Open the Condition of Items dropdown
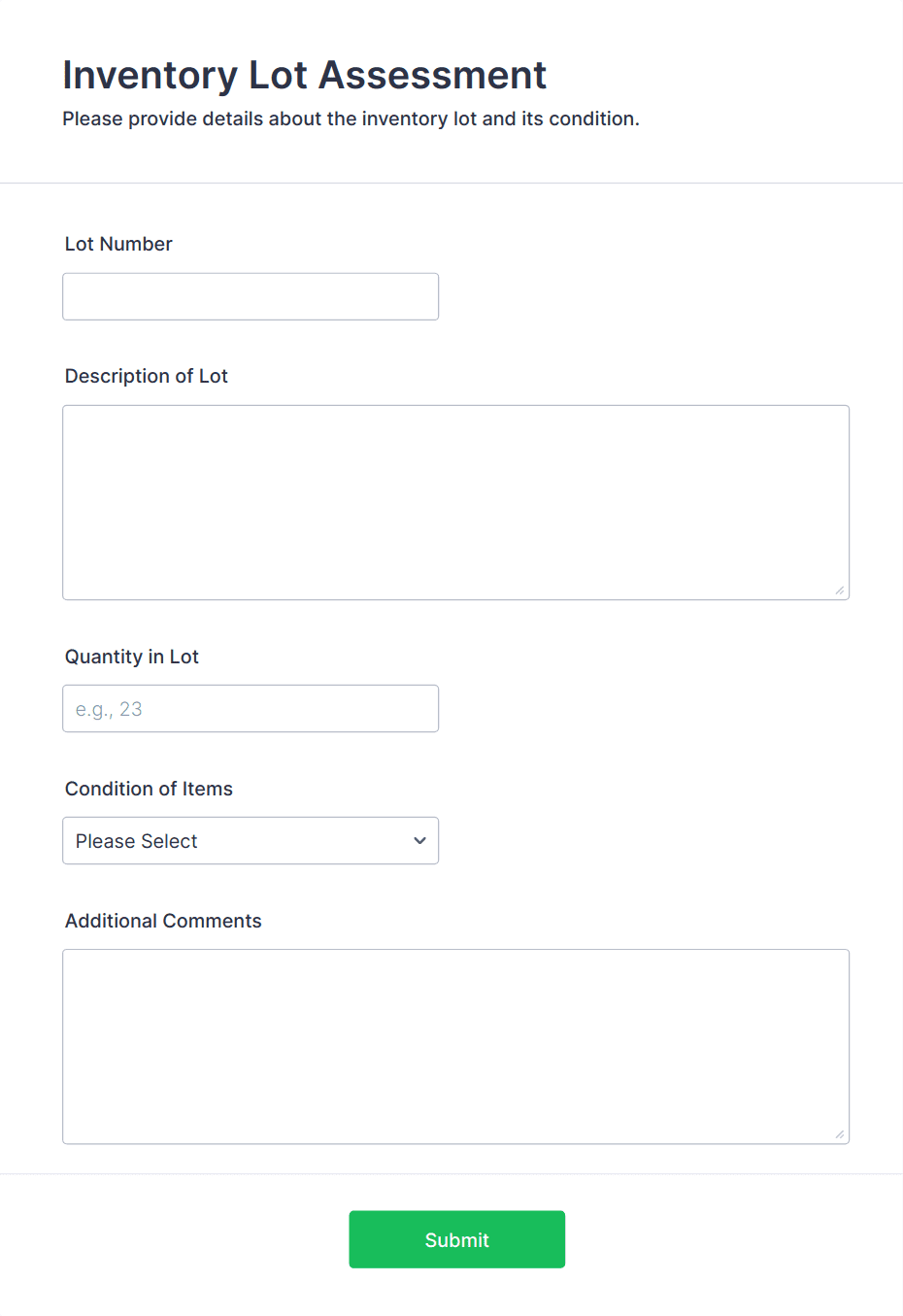Viewport: 903px width, 1316px height. pos(251,841)
